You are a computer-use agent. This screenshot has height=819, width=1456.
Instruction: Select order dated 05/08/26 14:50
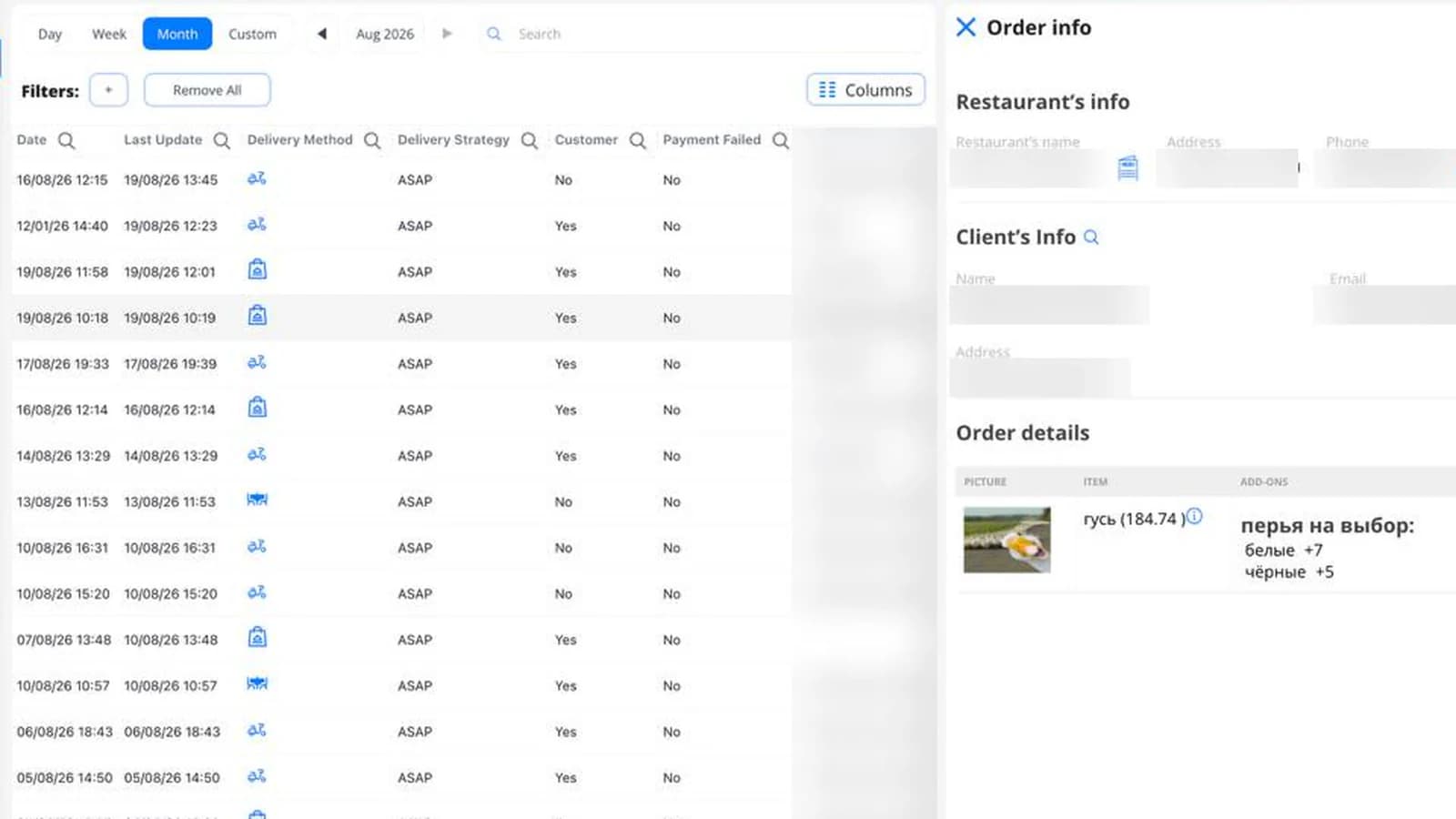tap(401, 778)
